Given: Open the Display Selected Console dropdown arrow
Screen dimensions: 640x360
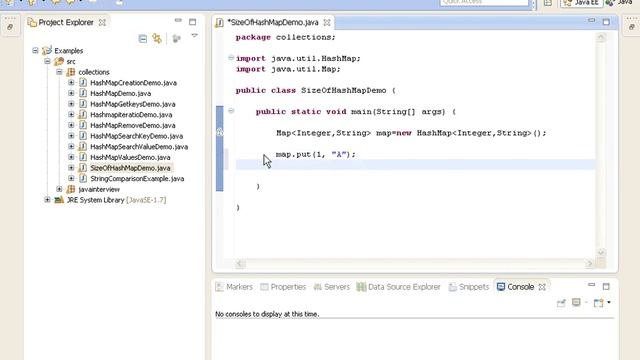Looking at the screenshot, I should [586, 302].
